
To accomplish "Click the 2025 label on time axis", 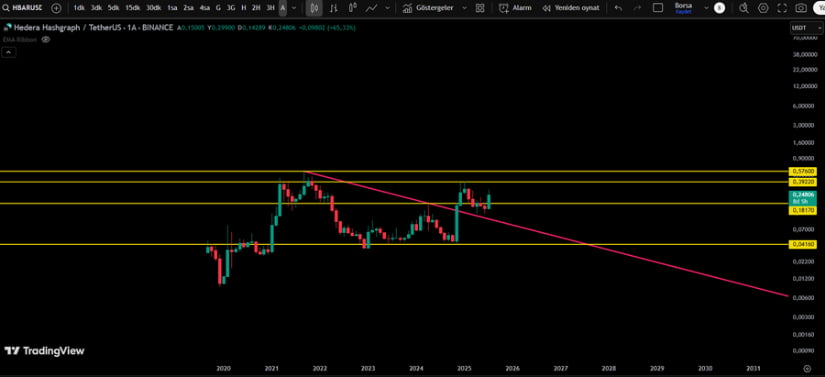I will [x=464, y=369].
